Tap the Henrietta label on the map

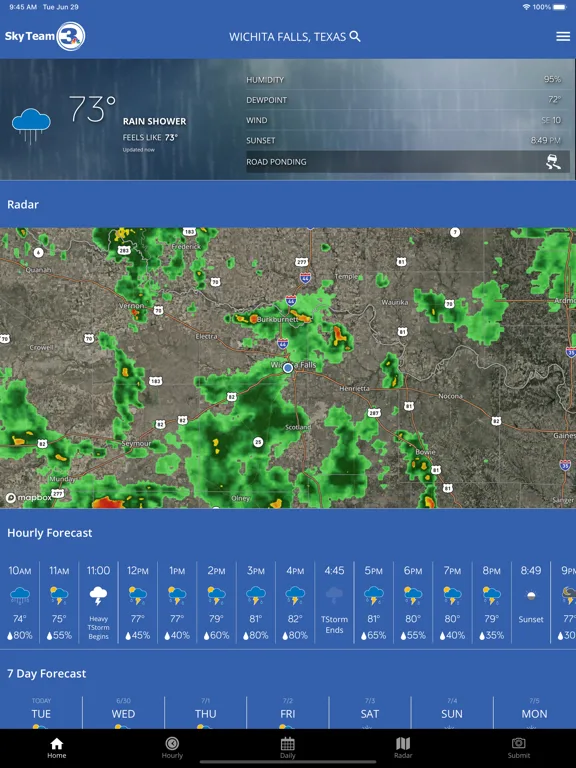click(355, 388)
